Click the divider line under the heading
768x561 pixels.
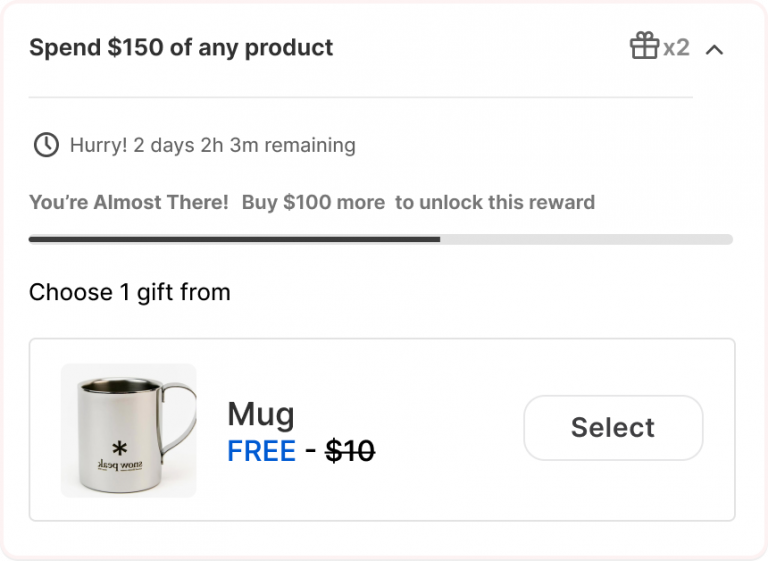360,97
